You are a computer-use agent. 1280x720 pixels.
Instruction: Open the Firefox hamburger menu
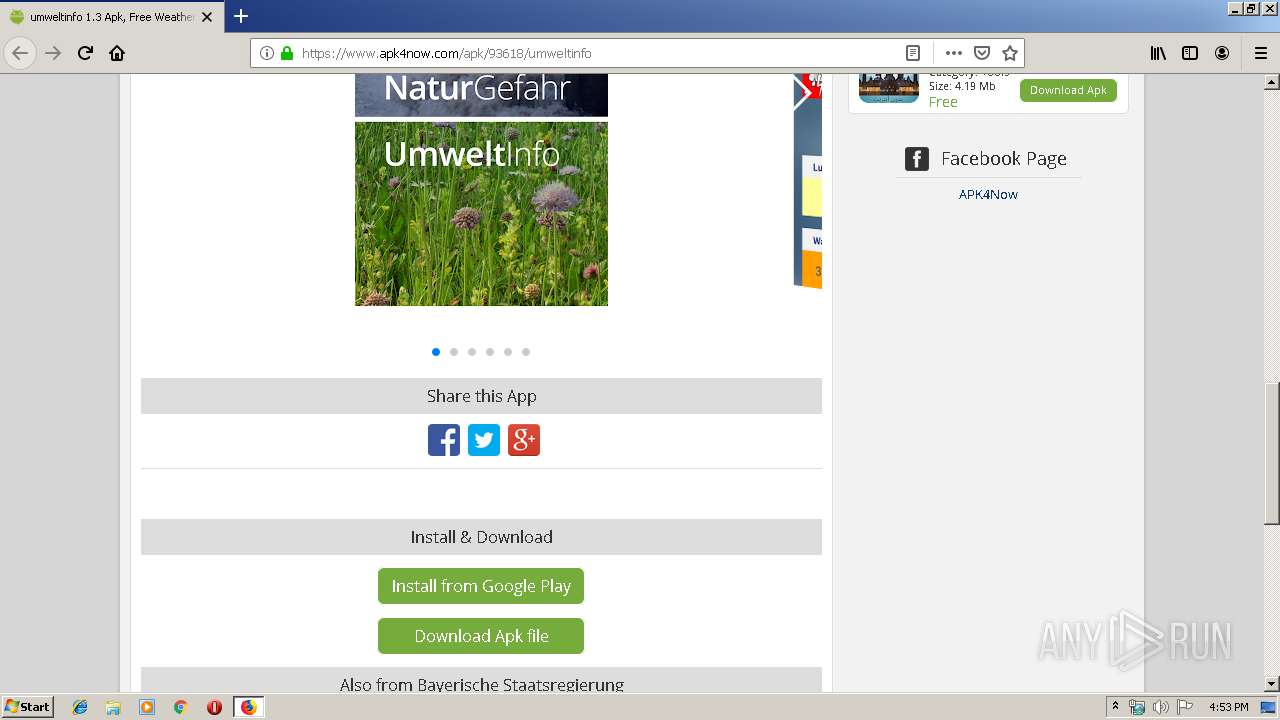click(x=1261, y=53)
